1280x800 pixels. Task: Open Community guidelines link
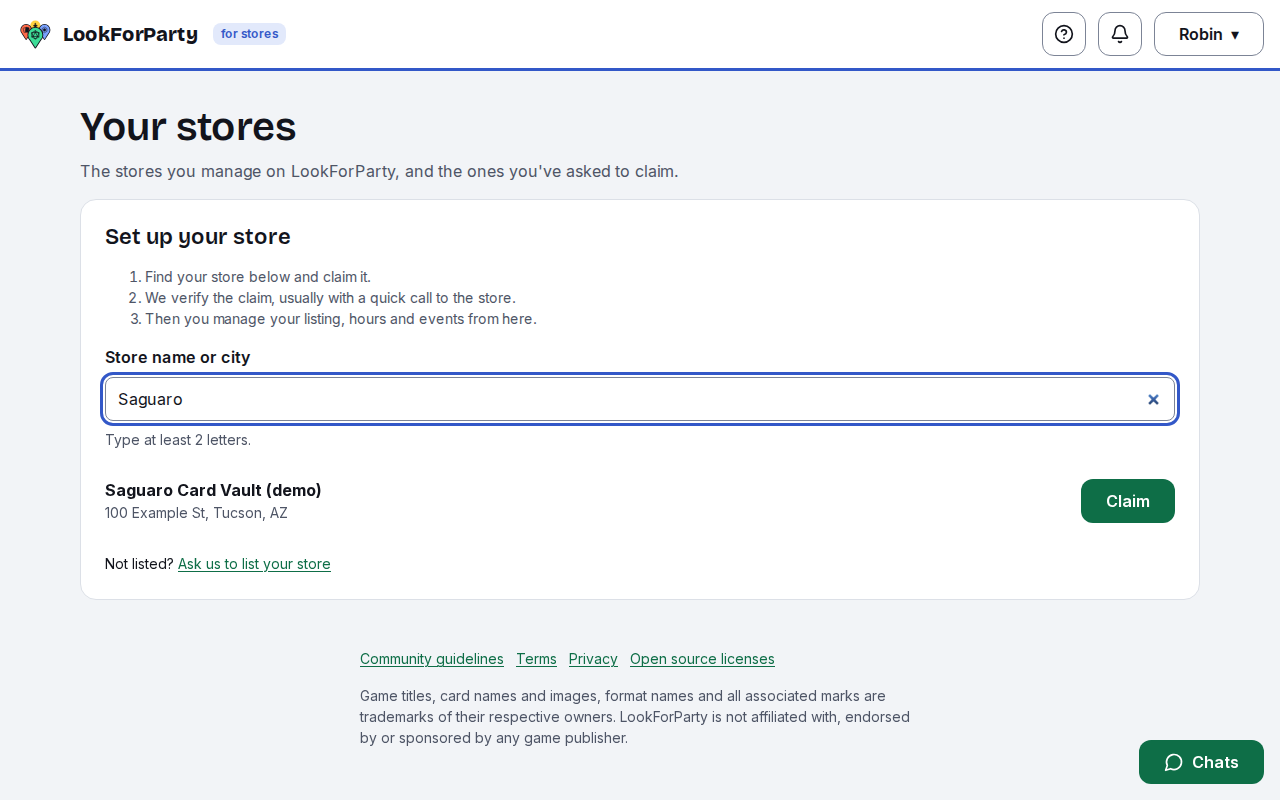(x=432, y=659)
